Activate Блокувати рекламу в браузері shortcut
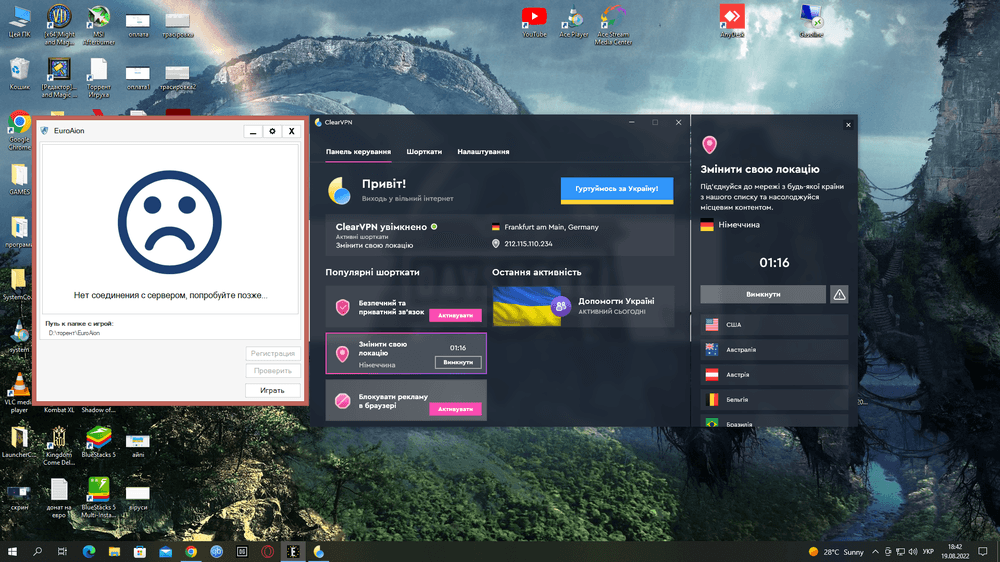This screenshot has width=1000, height=562. (x=455, y=409)
